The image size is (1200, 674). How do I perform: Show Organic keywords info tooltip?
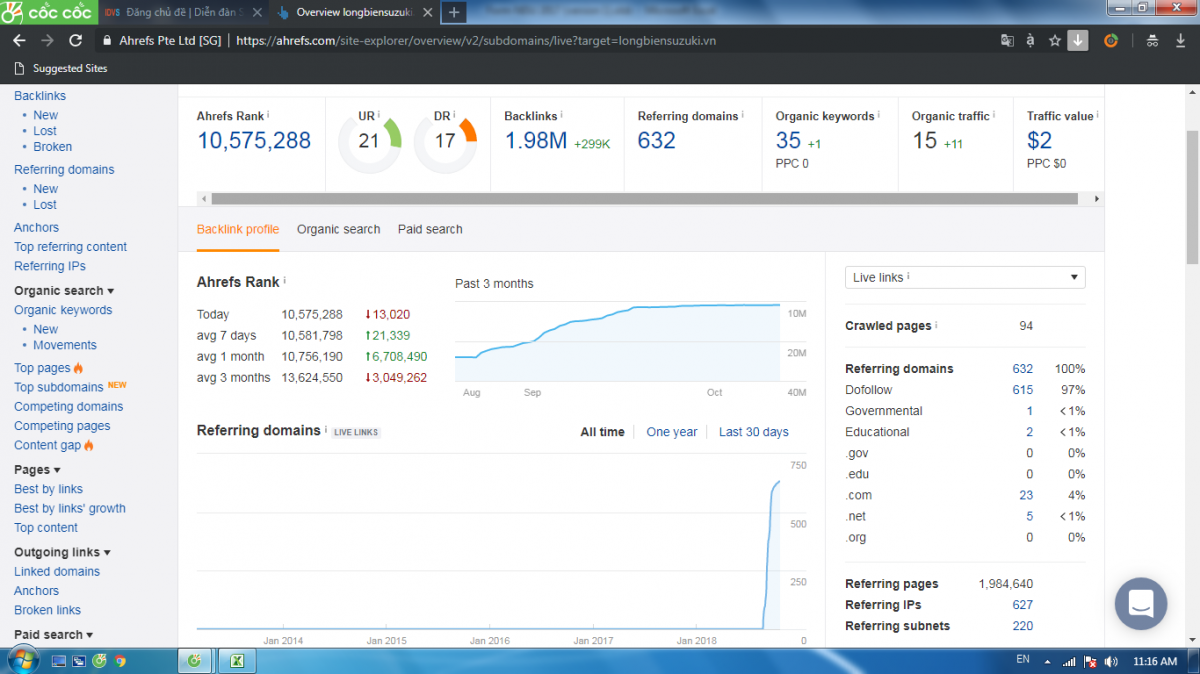879,115
